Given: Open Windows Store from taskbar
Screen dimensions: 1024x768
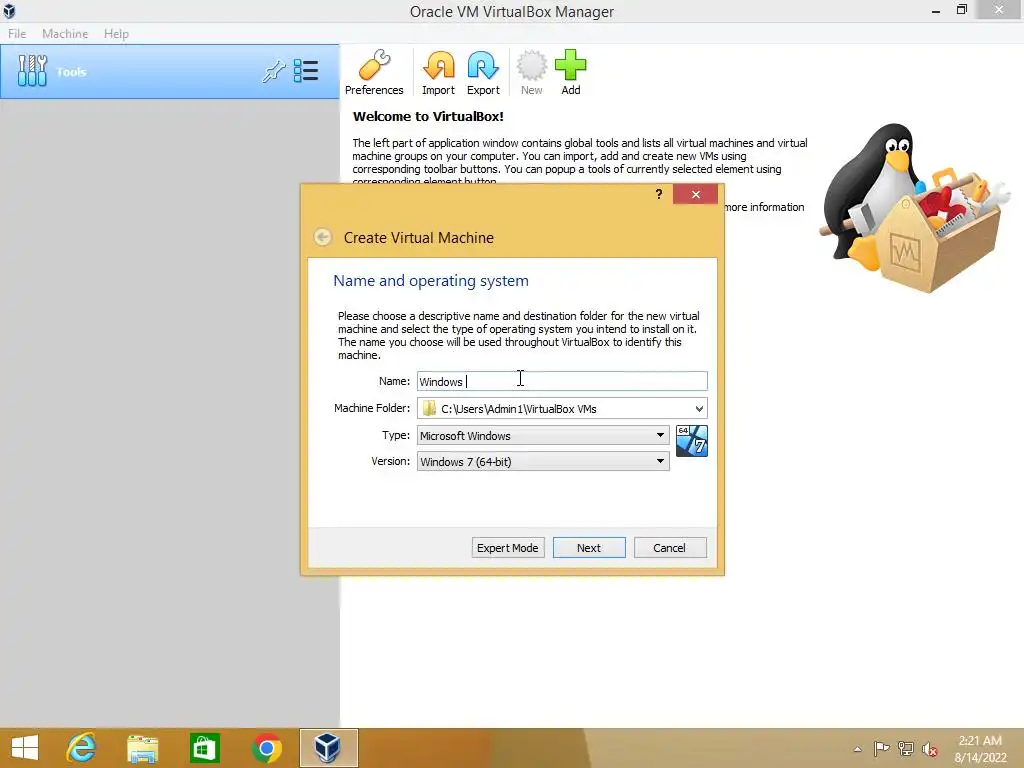Looking at the screenshot, I should (x=204, y=748).
